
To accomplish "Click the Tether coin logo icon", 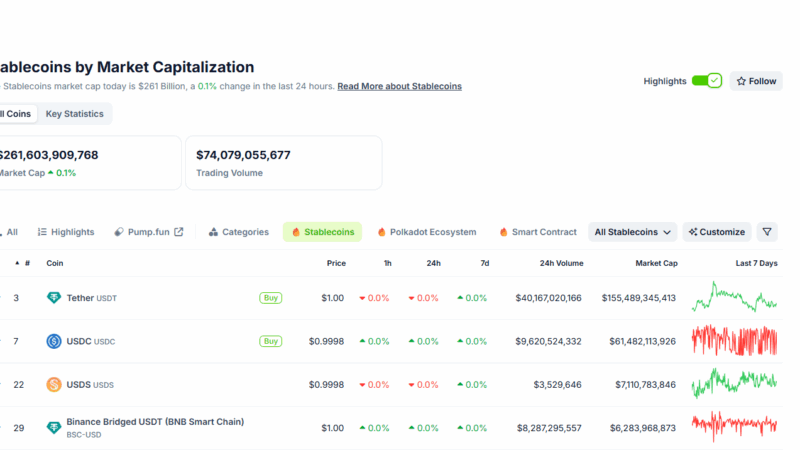I will coord(54,298).
